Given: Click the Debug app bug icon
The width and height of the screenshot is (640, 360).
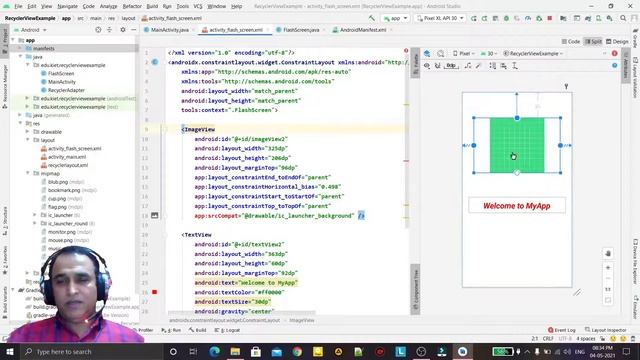Looking at the screenshot, I should click(506, 18).
